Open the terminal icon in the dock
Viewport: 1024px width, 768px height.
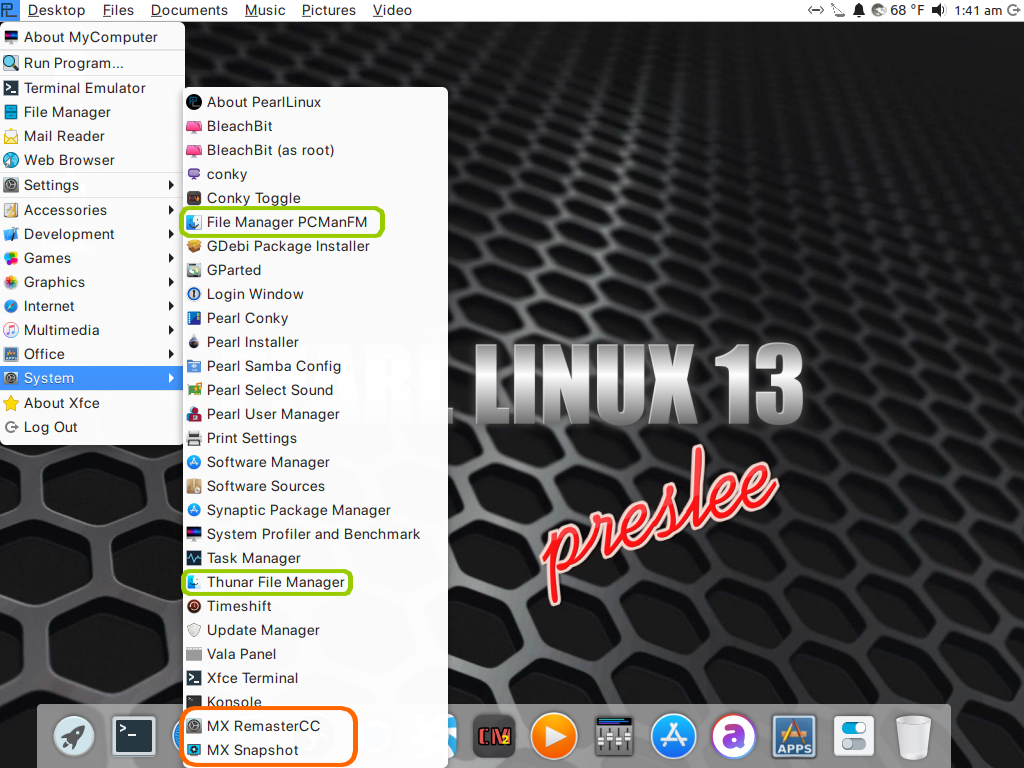[133, 737]
